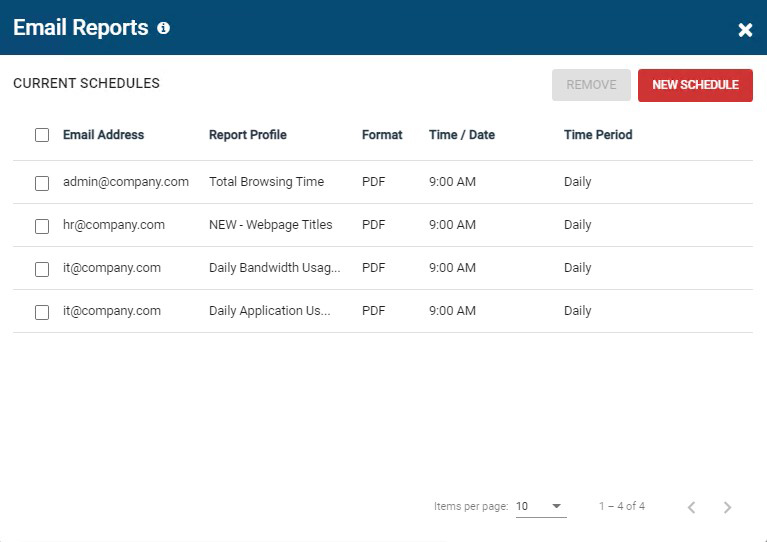Click the Time / Date column header

coord(462,135)
